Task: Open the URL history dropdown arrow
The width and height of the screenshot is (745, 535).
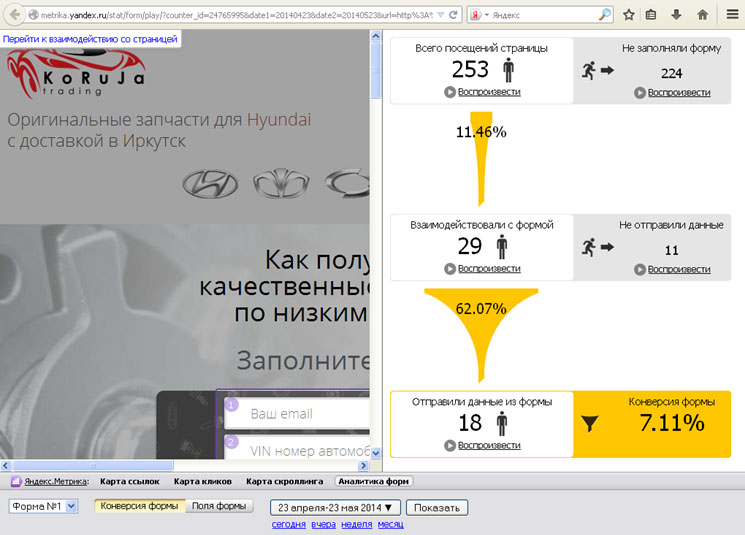Action: [x=442, y=15]
